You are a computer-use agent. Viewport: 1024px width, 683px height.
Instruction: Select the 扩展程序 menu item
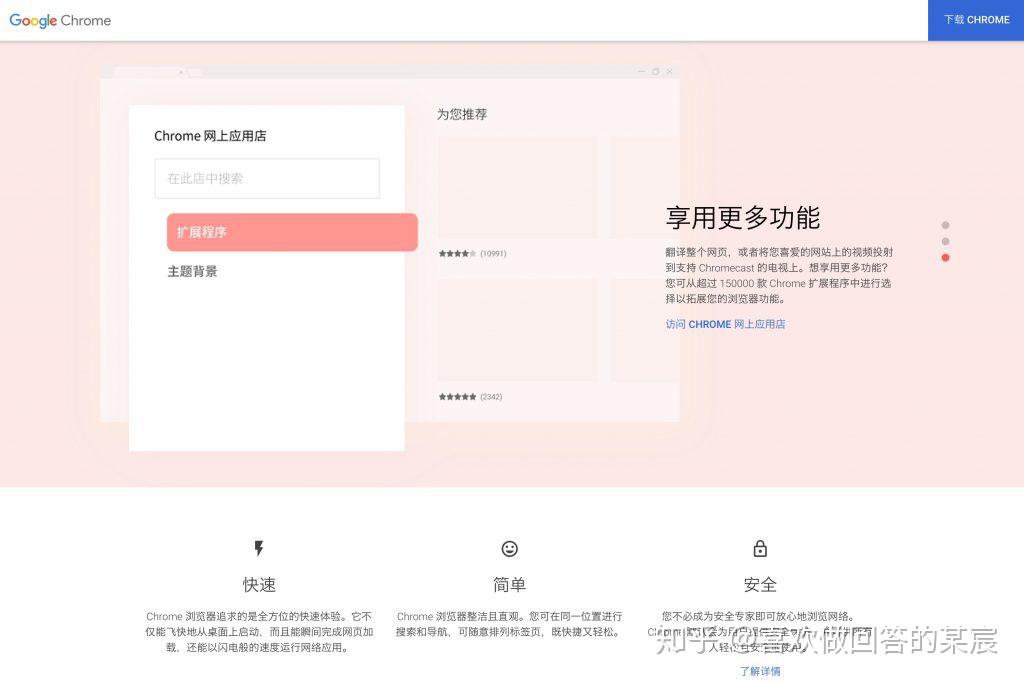click(x=291, y=232)
